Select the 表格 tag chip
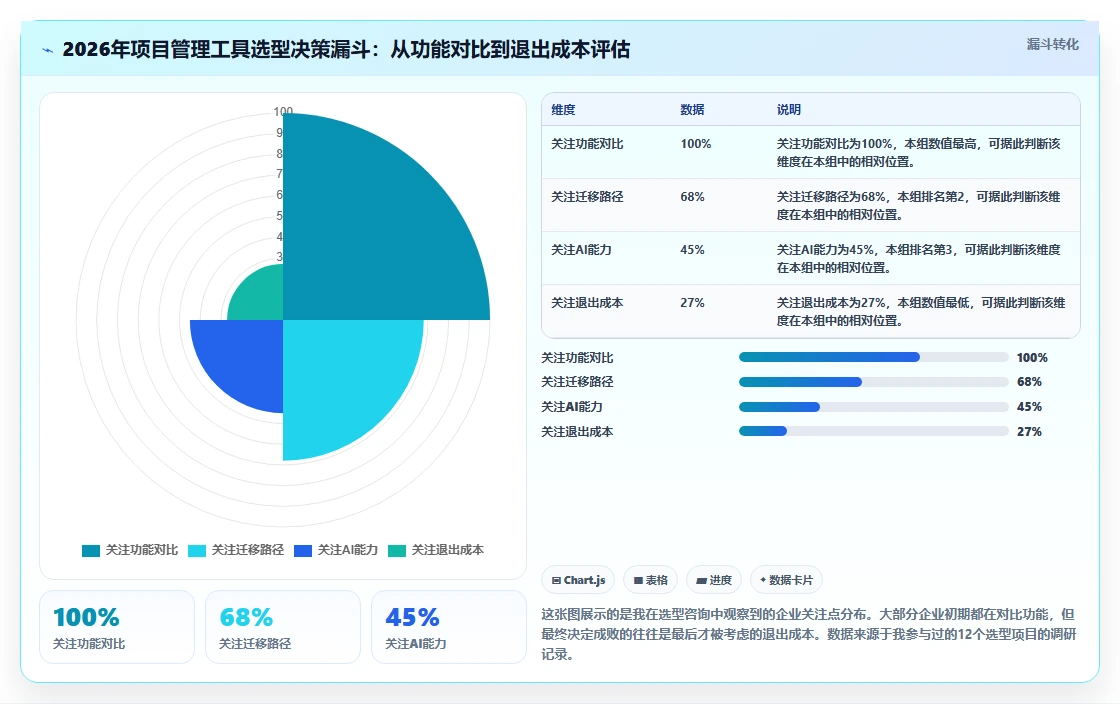Image resolution: width=1120 pixels, height=704 pixels. [650, 580]
